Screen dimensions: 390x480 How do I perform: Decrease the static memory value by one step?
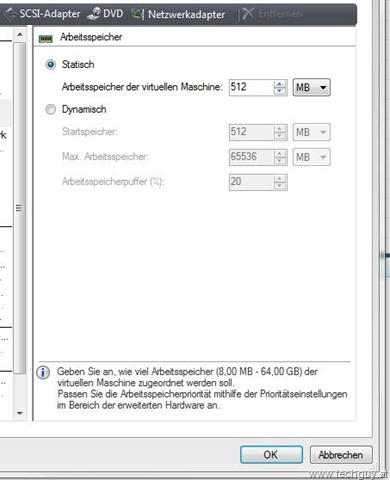click(x=280, y=91)
